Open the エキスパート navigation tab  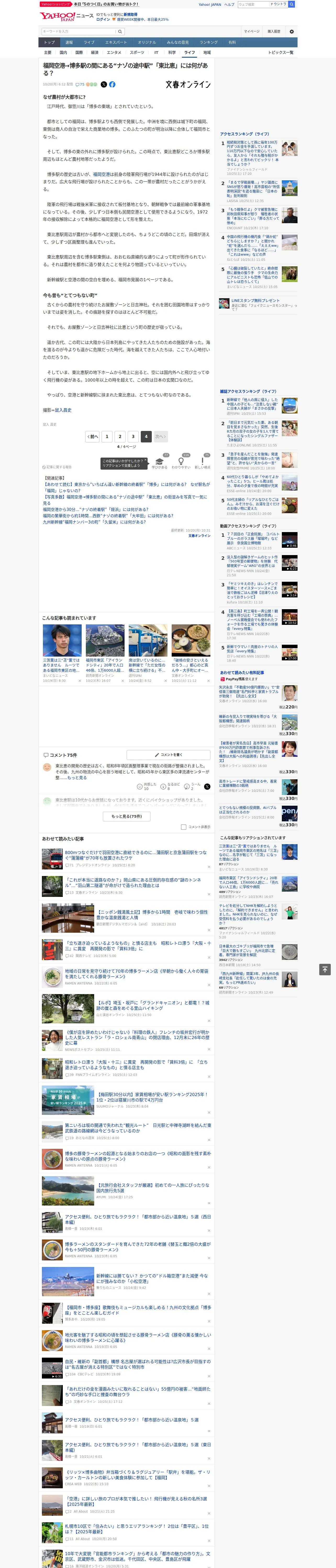pyautogui.click(x=116, y=43)
